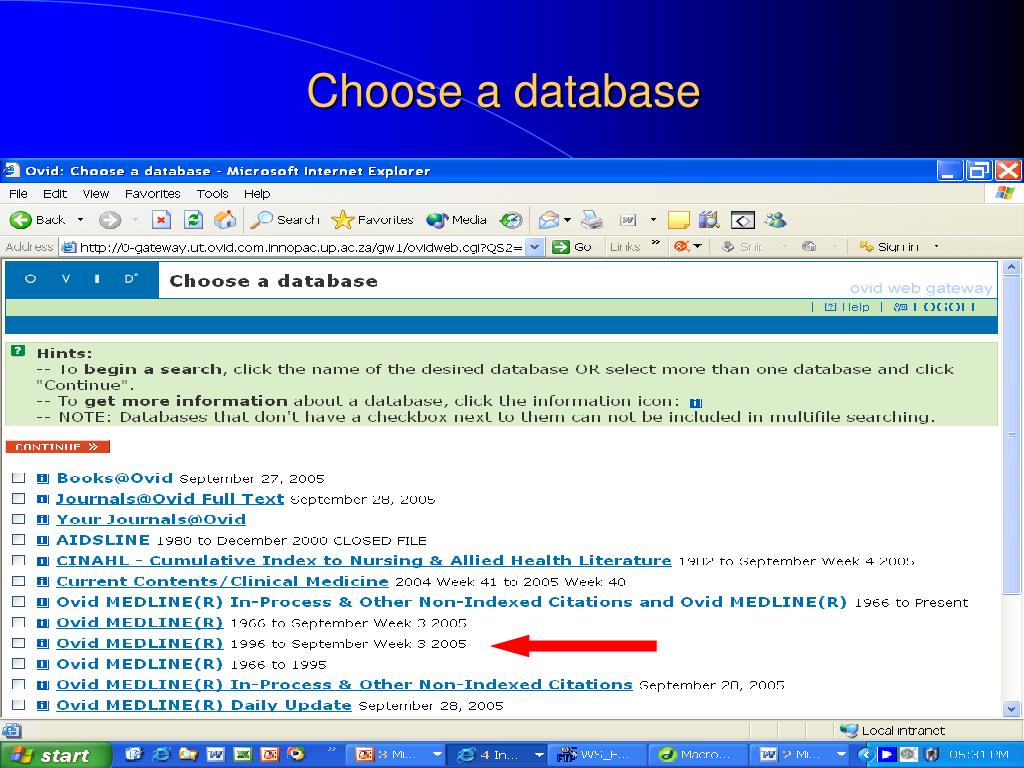Open the Forward button history dropdown
This screenshot has height=768, width=1024.
[135, 220]
